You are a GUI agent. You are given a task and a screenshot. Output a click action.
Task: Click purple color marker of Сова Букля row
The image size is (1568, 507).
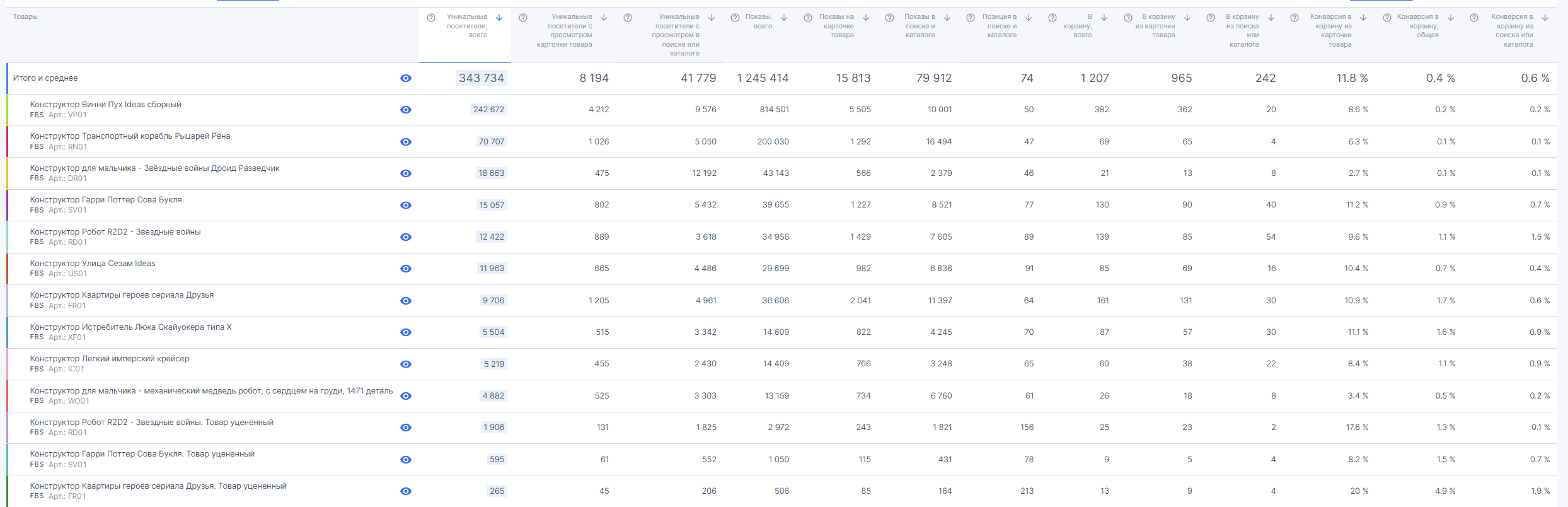[x=7, y=205]
